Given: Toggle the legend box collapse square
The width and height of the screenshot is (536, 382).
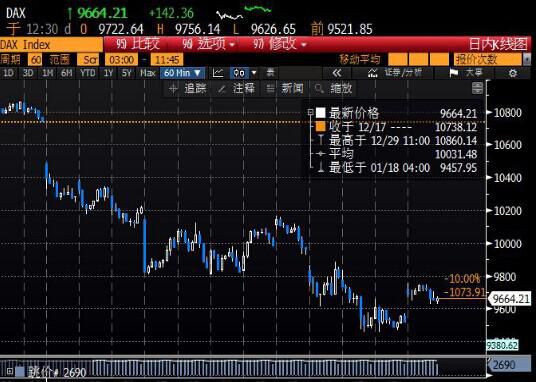Looking at the screenshot, I should click(310, 112).
